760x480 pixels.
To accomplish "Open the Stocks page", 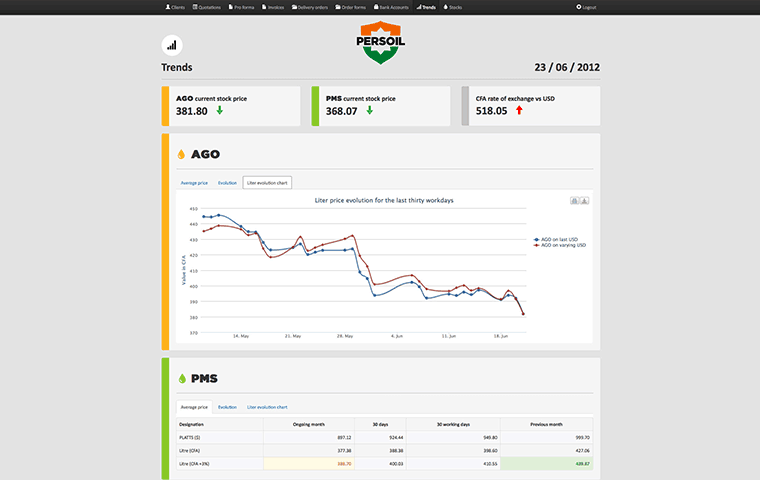I will [453, 7].
